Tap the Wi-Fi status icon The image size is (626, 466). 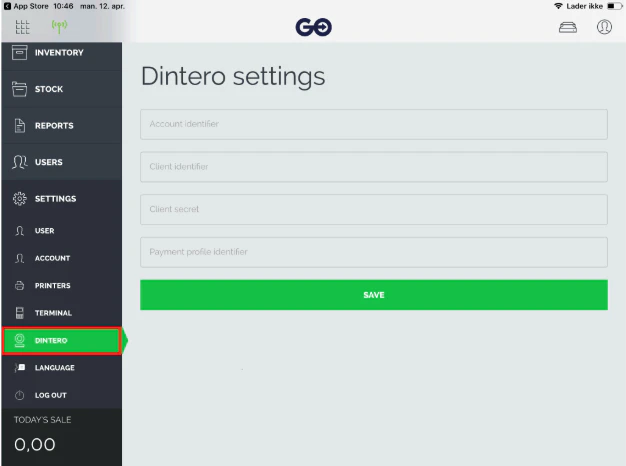[x=558, y=6]
